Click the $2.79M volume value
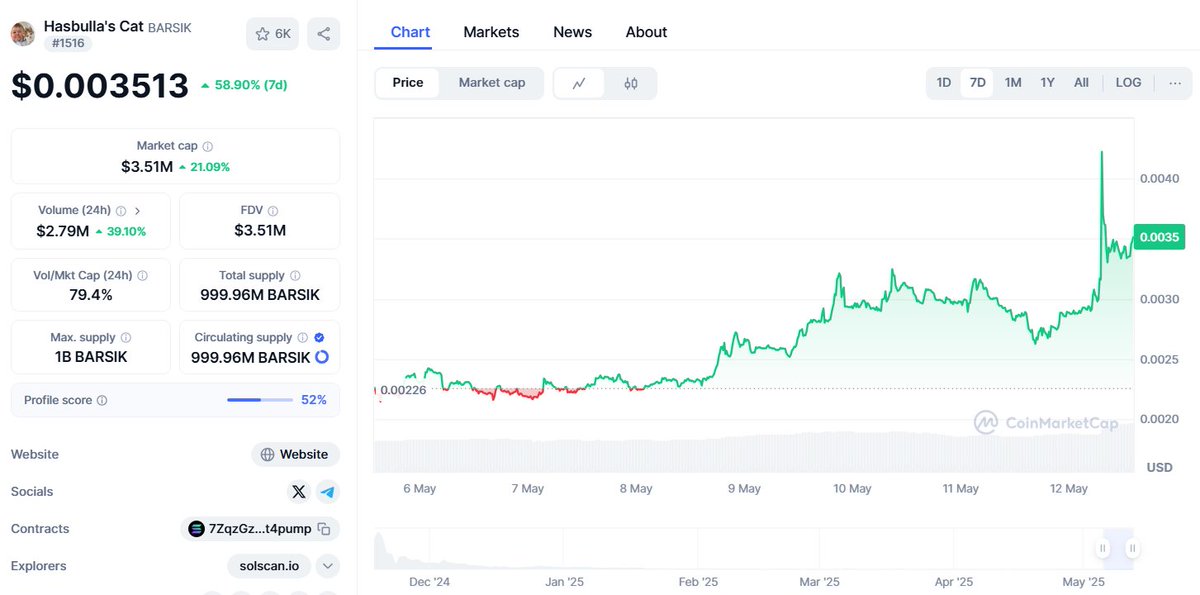Screen dimensions: 1200x595 63,231
